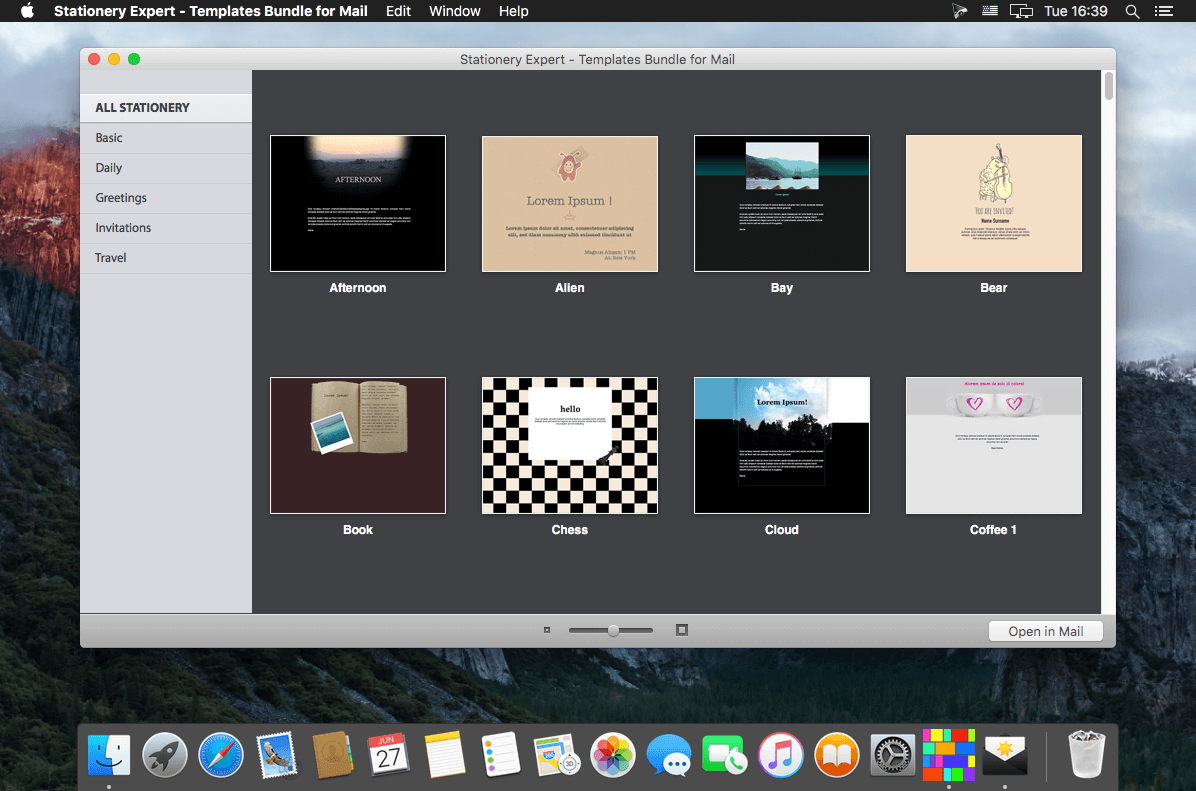Select the Book template thumbnail

tap(358, 445)
